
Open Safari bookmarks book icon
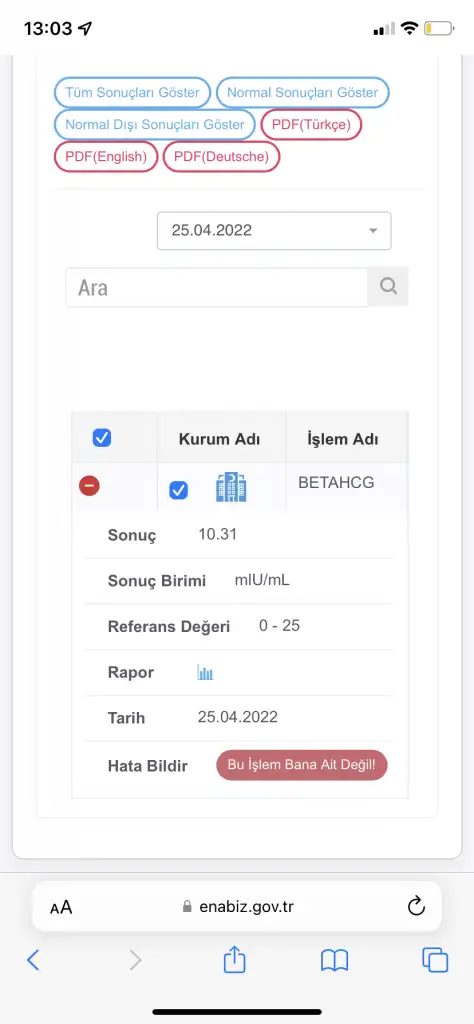pyautogui.click(x=334, y=961)
